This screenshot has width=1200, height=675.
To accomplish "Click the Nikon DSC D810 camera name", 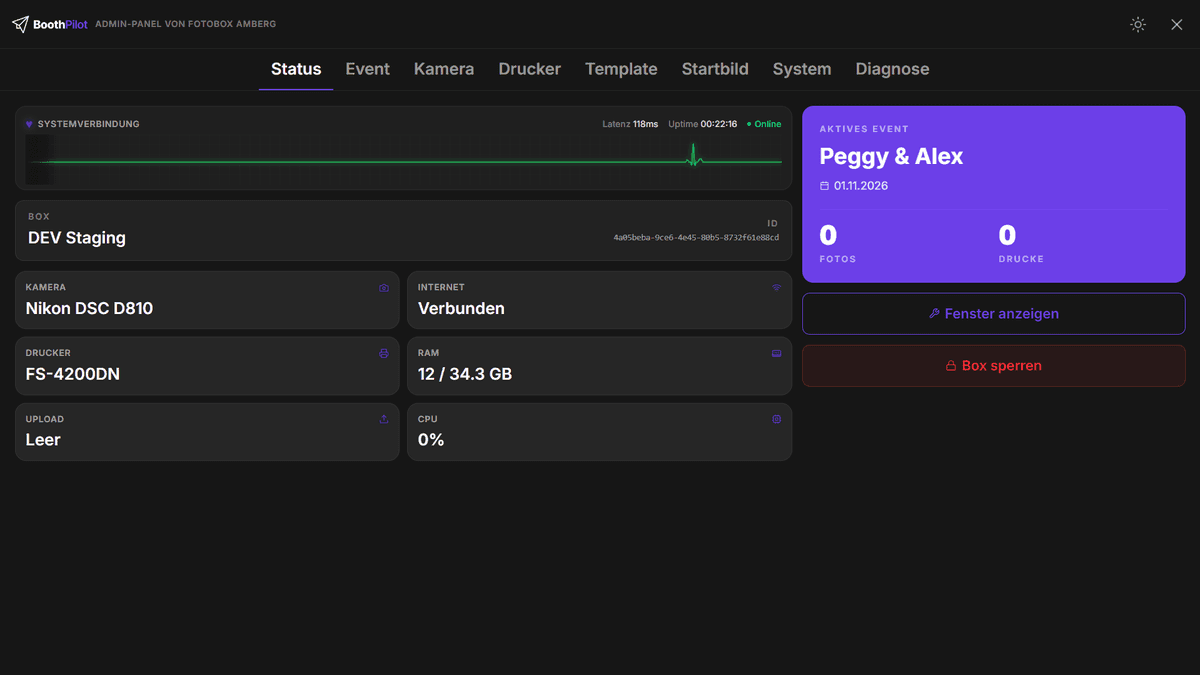I will pyautogui.click(x=89, y=309).
